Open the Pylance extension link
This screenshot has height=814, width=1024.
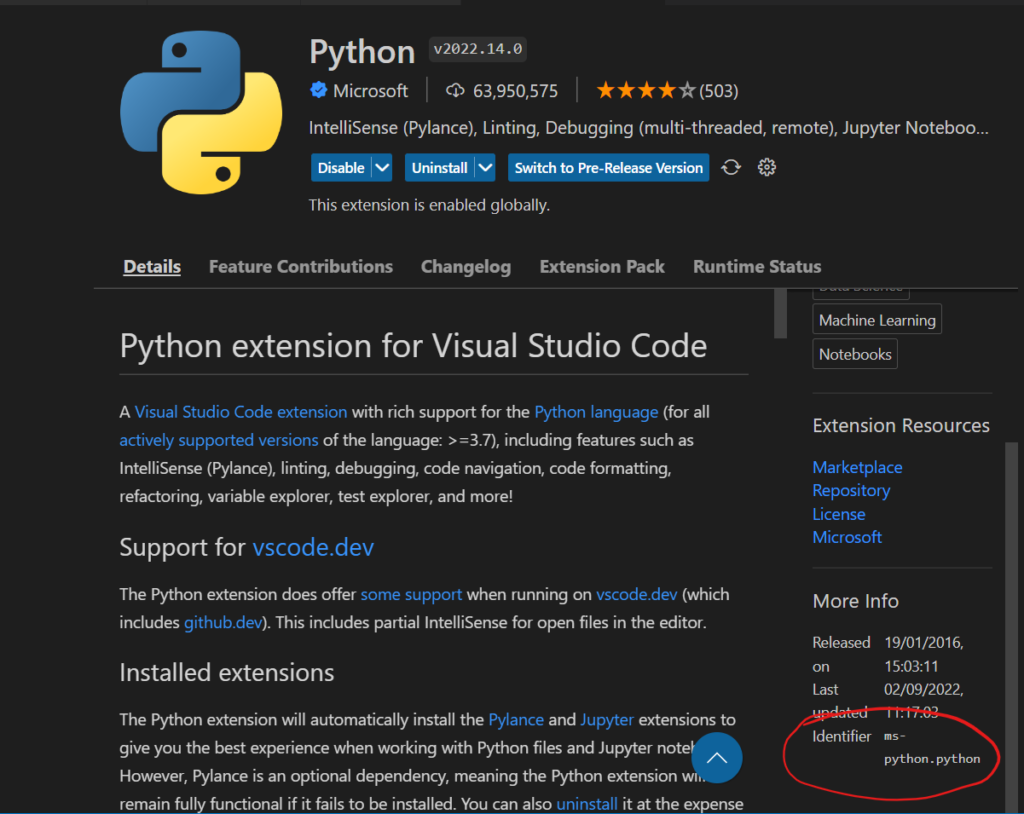(516, 719)
